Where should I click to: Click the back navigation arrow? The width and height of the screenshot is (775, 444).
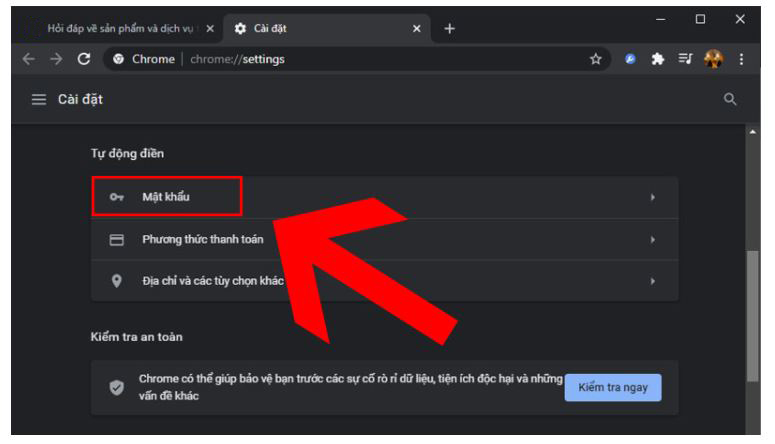tap(28, 59)
